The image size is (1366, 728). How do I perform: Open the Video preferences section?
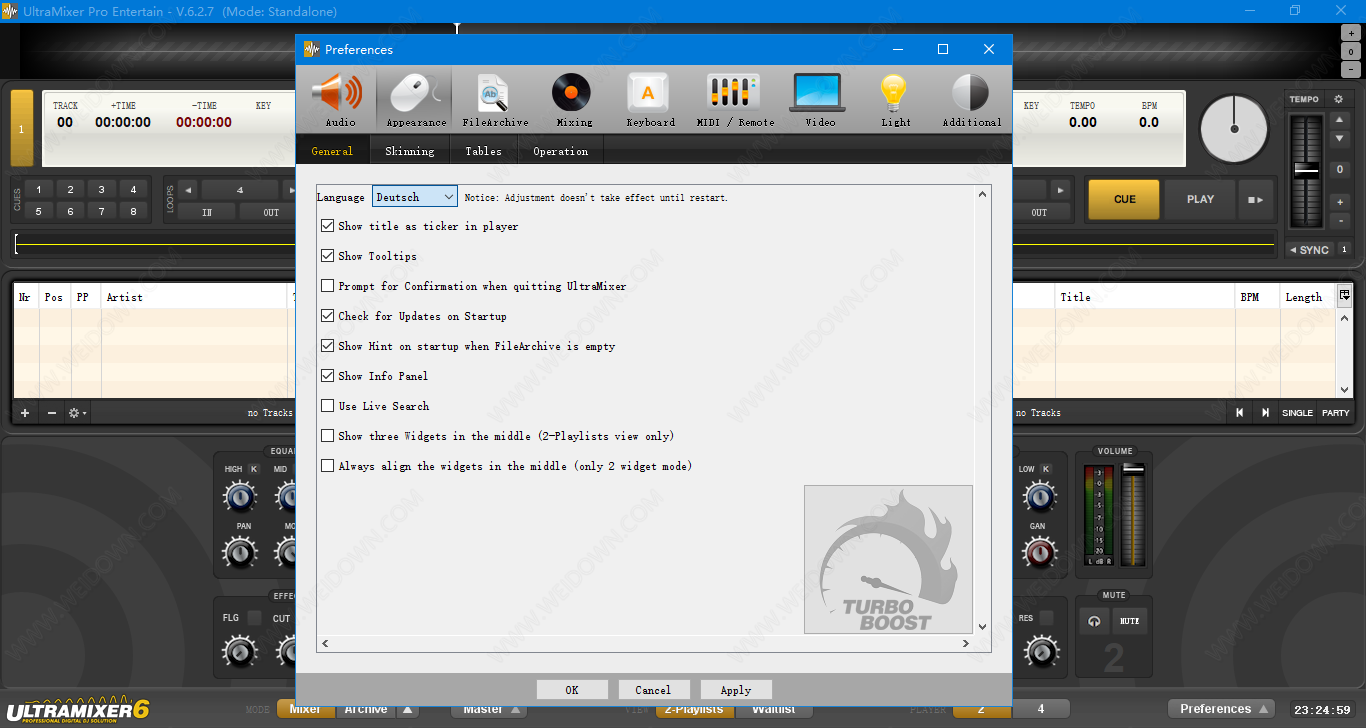coord(819,100)
